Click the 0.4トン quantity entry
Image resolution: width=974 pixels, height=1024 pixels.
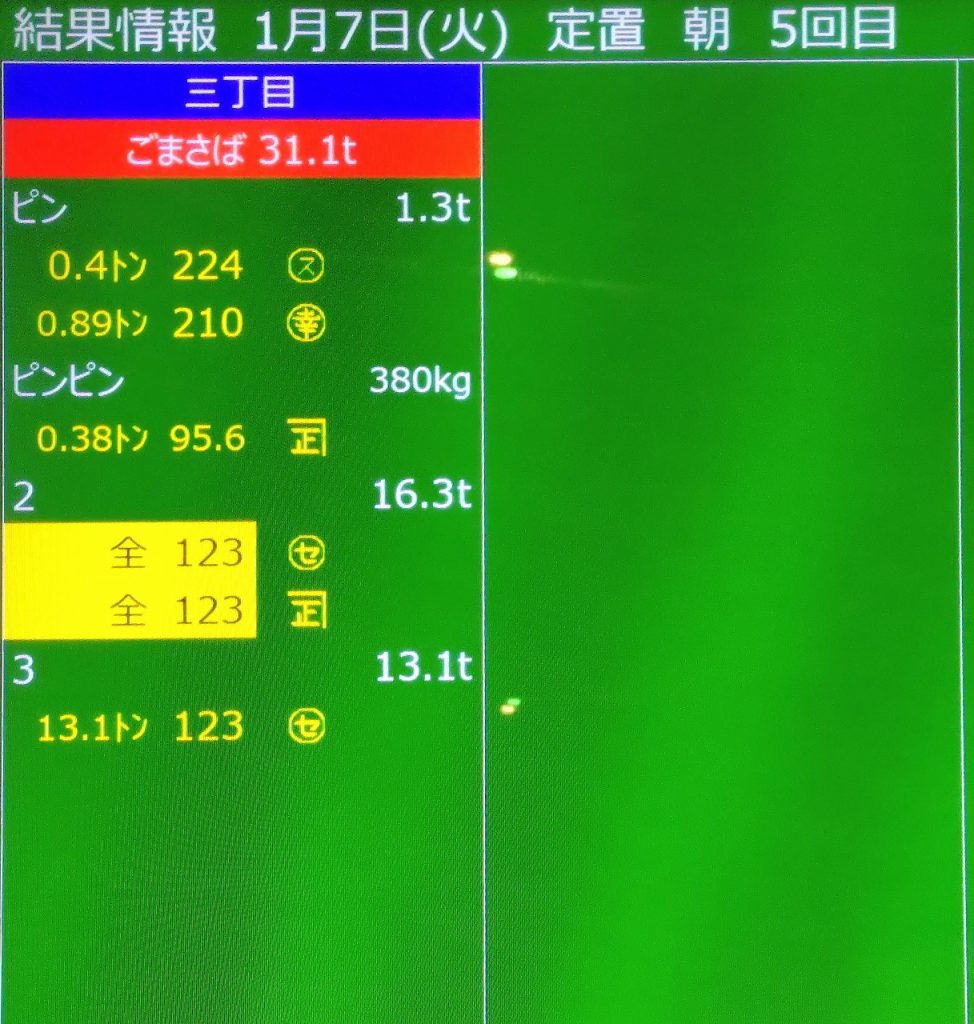tap(98, 267)
